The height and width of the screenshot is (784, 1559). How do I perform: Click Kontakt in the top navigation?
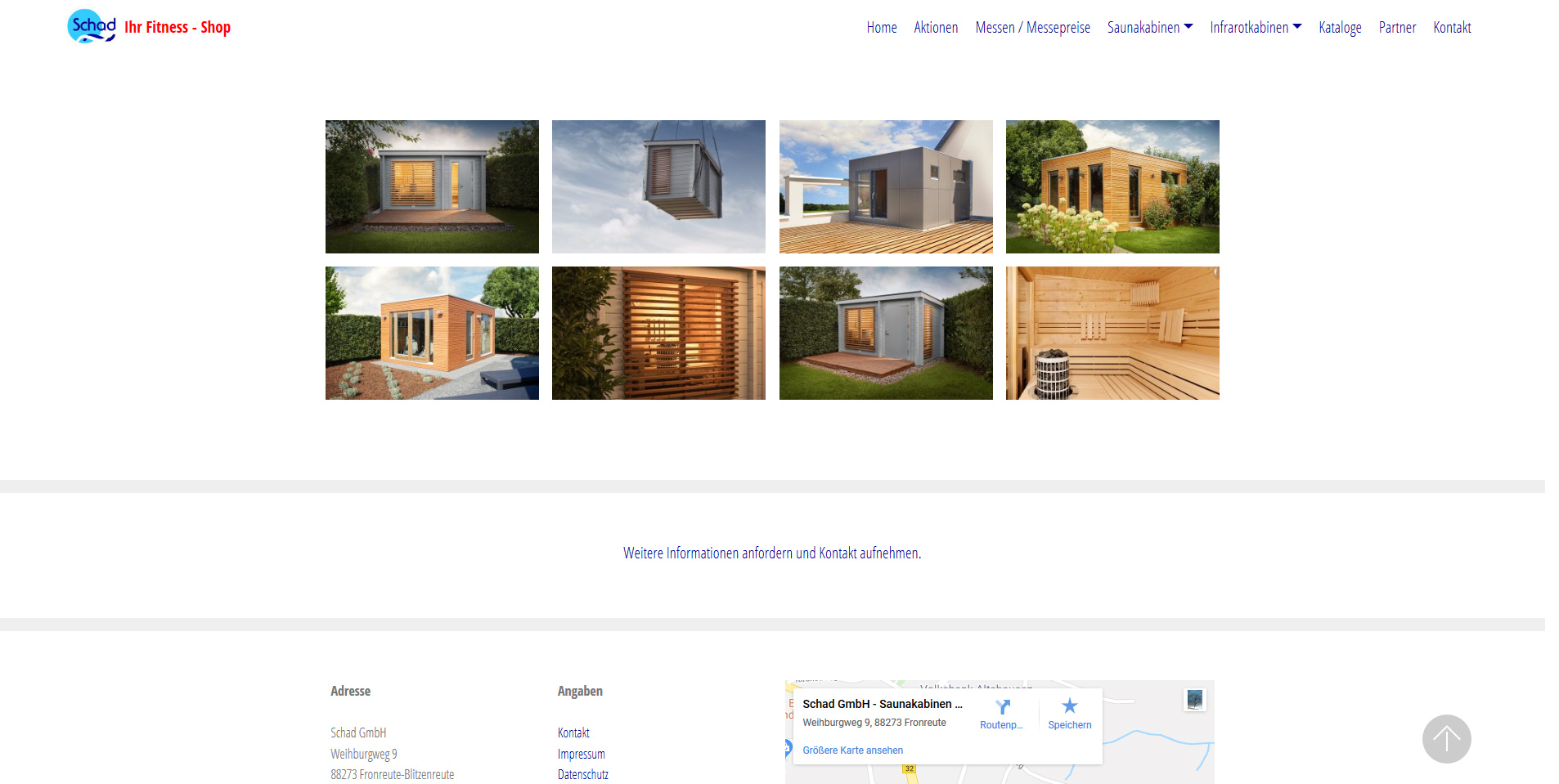[1451, 28]
